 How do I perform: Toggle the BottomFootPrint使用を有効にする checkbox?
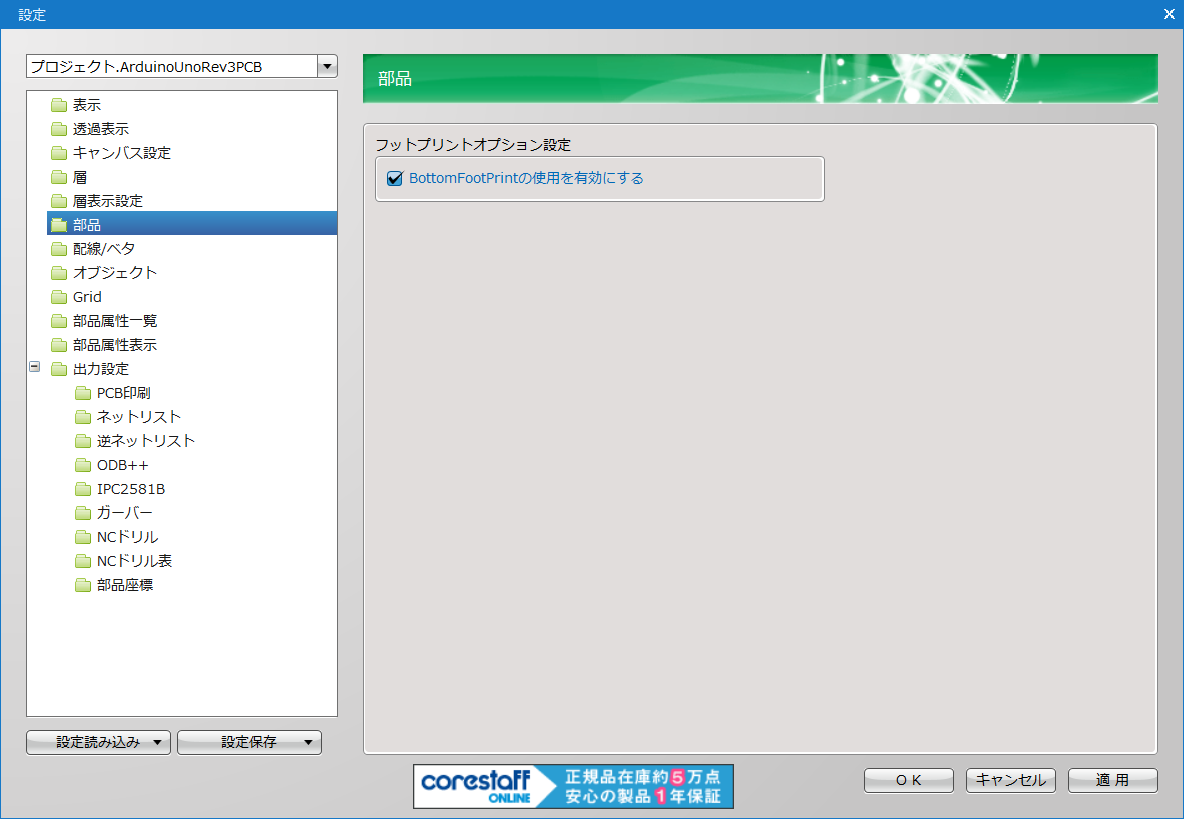tap(394, 179)
